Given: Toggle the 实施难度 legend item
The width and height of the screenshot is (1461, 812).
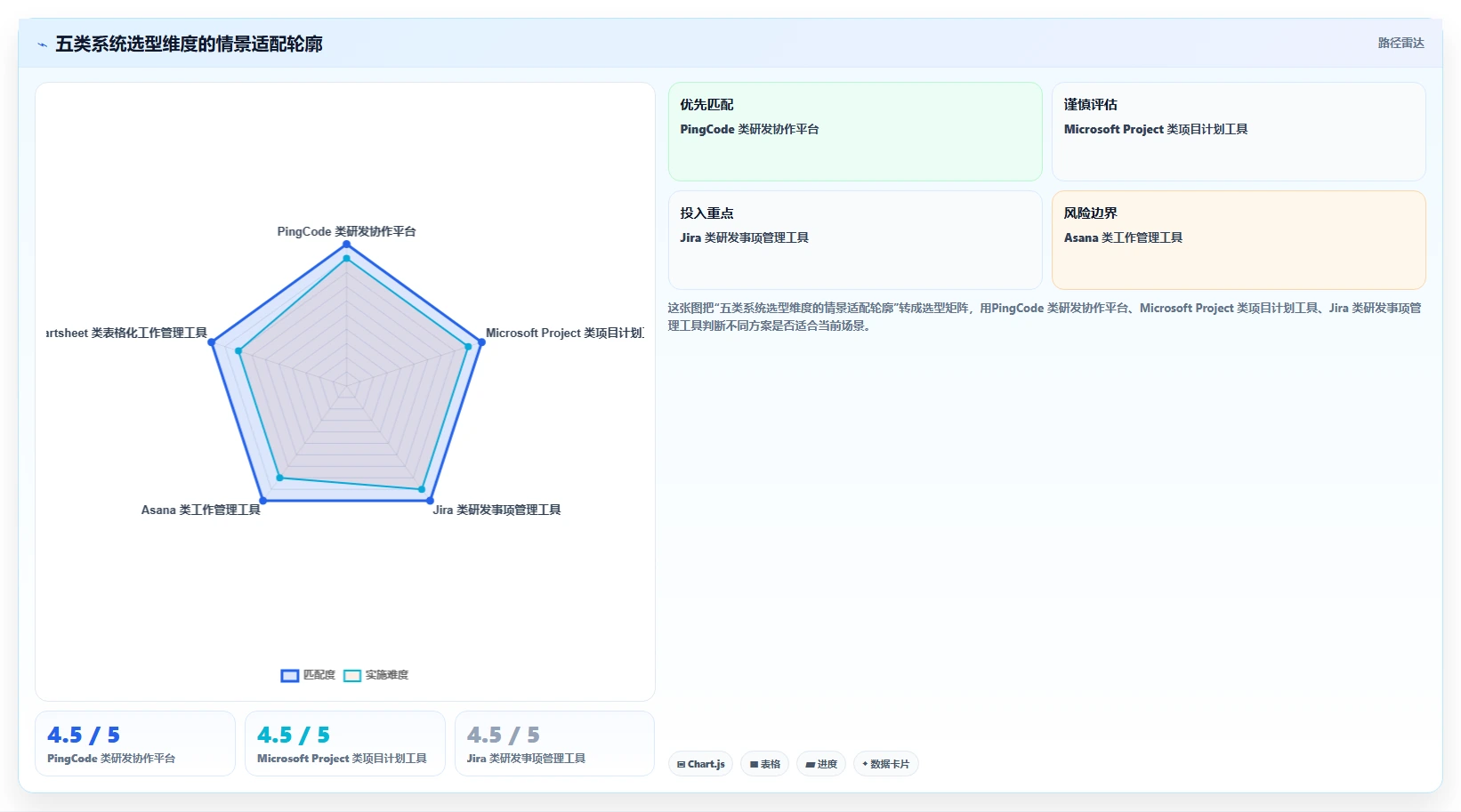Looking at the screenshot, I should 375,675.
